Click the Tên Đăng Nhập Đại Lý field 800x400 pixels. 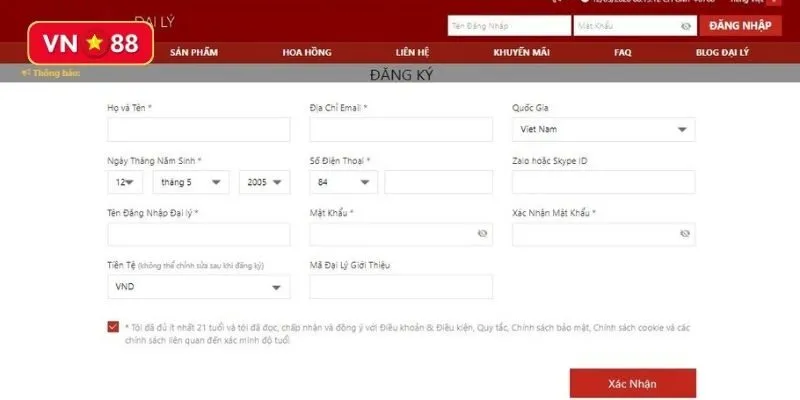coord(198,234)
